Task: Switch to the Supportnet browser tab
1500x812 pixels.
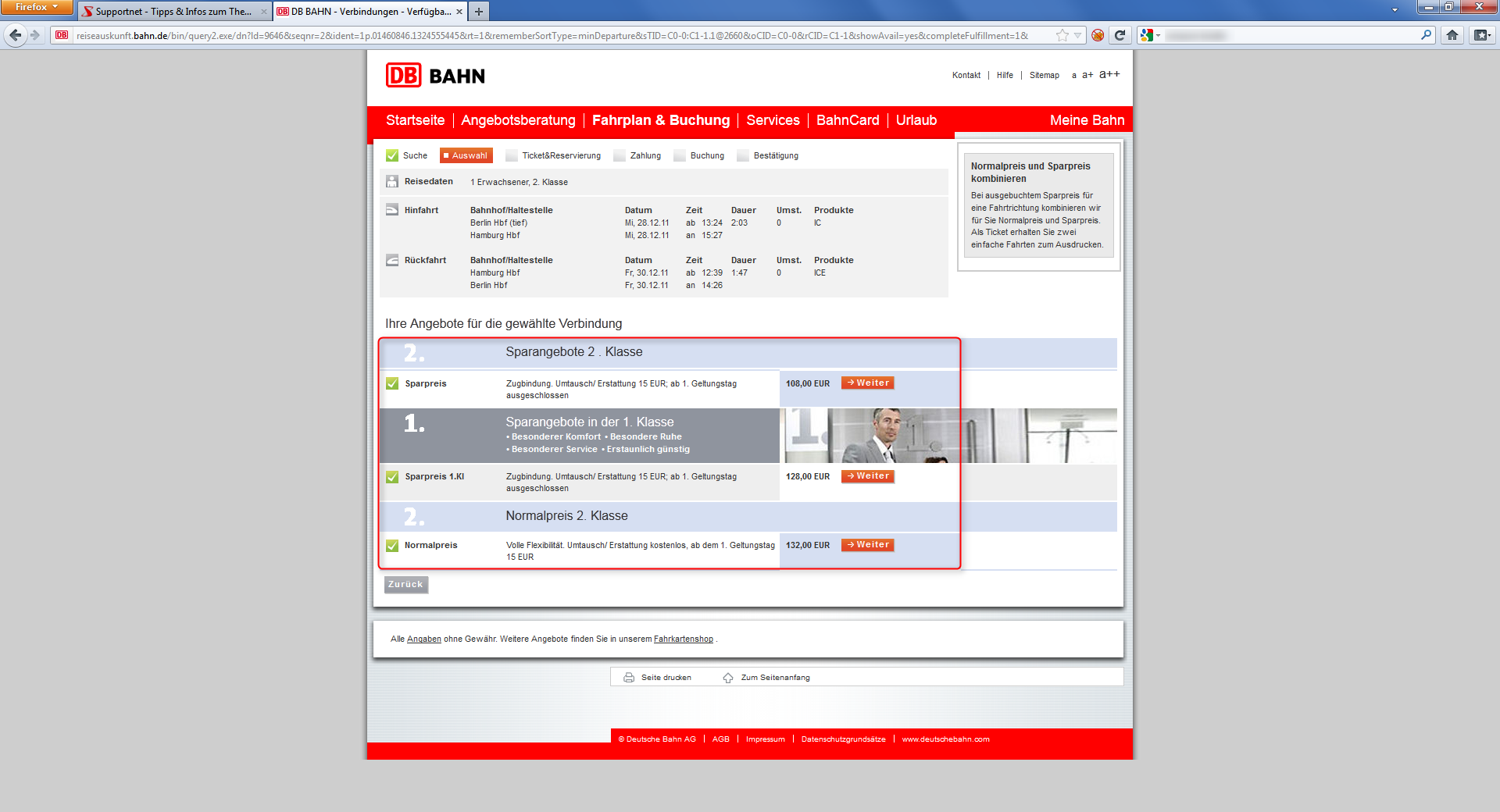Action: 175,11
